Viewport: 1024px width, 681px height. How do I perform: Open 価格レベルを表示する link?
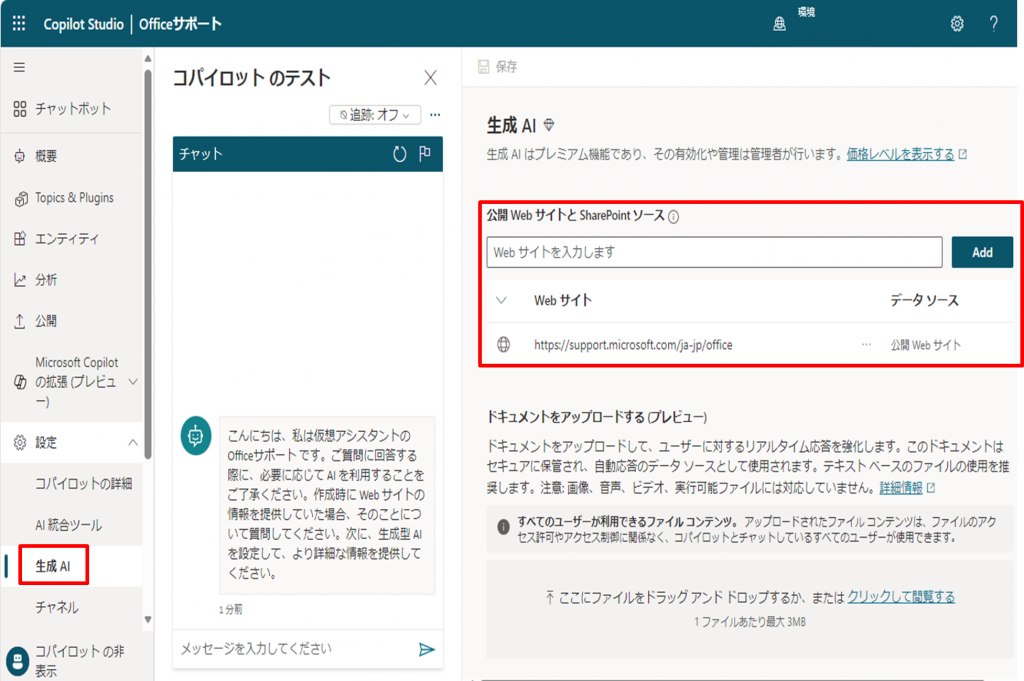[x=900, y=154]
